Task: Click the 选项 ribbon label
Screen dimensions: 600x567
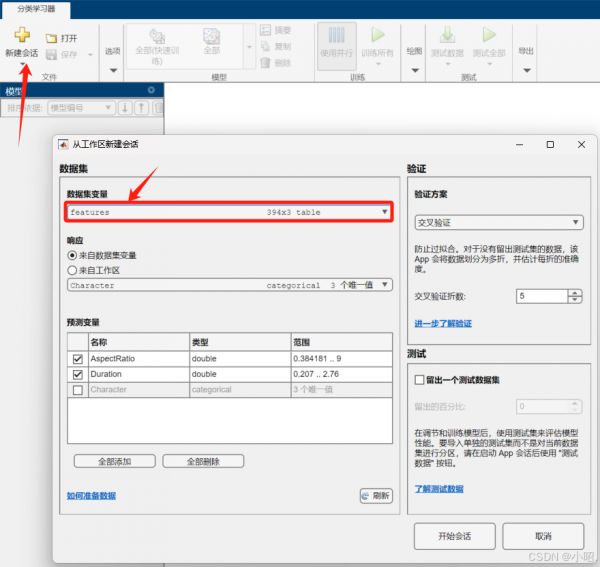Action: pyautogui.click(x=112, y=51)
